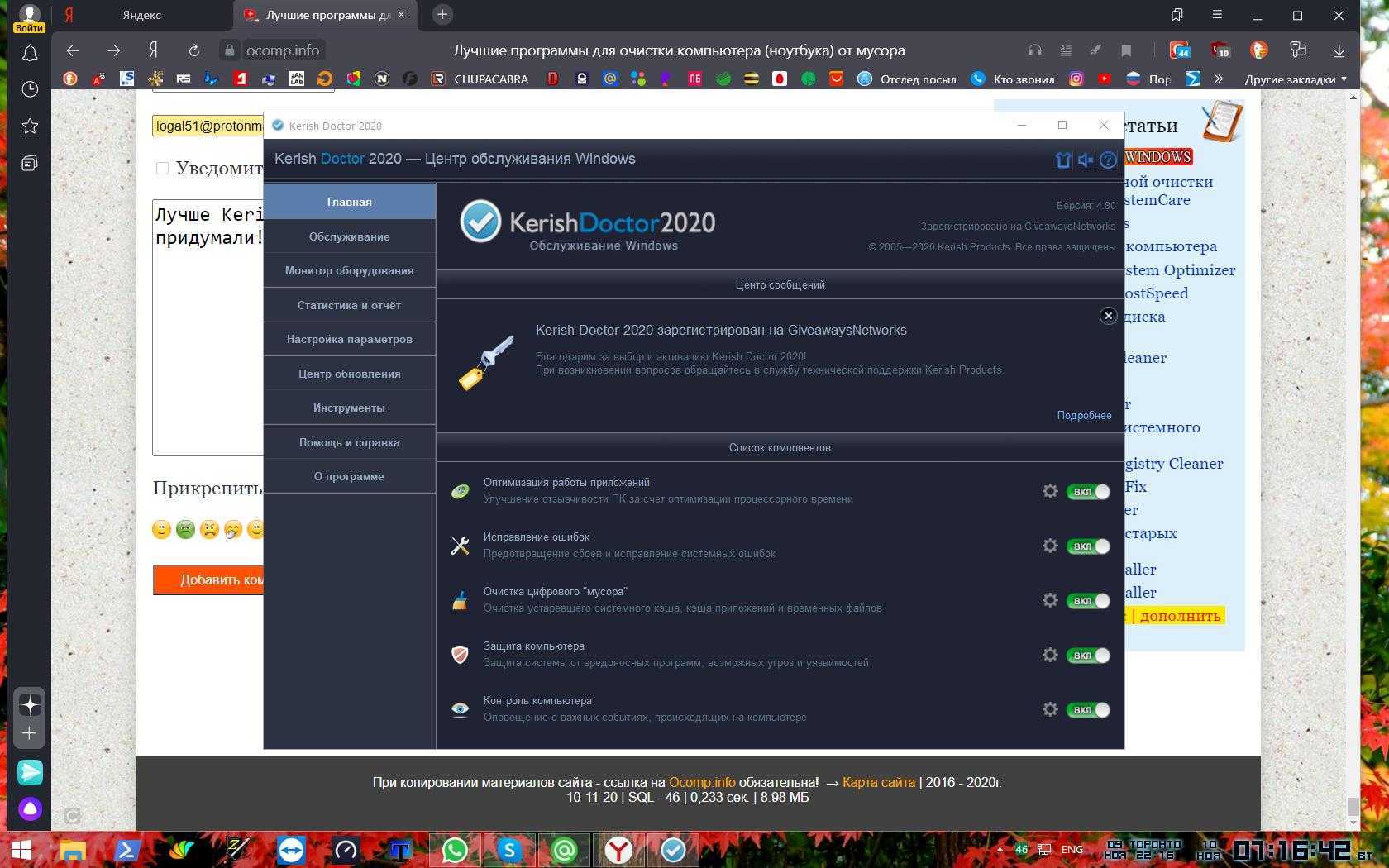Toggle Очистка цифрового мусора switch
Screen dimensions: 1389x868
(1088, 600)
